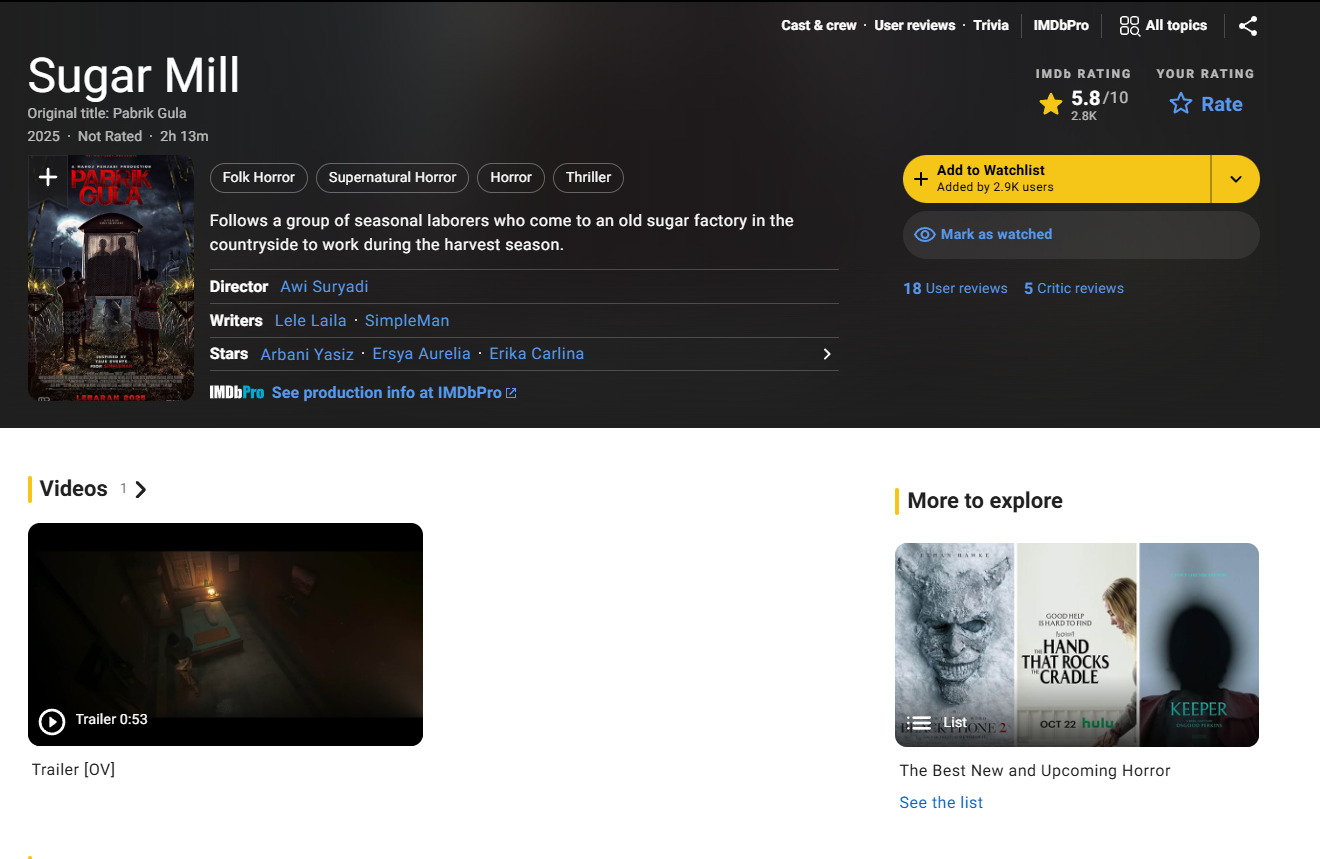This screenshot has width=1320, height=859.
Task: Select the Folk Horror genre chip
Action: 258,178
